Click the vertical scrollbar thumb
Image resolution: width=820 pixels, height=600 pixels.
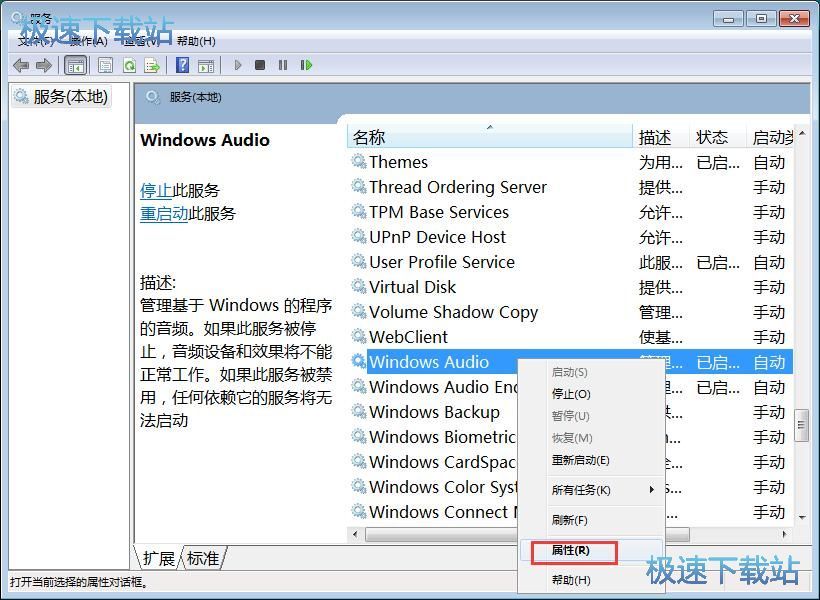[x=801, y=425]
